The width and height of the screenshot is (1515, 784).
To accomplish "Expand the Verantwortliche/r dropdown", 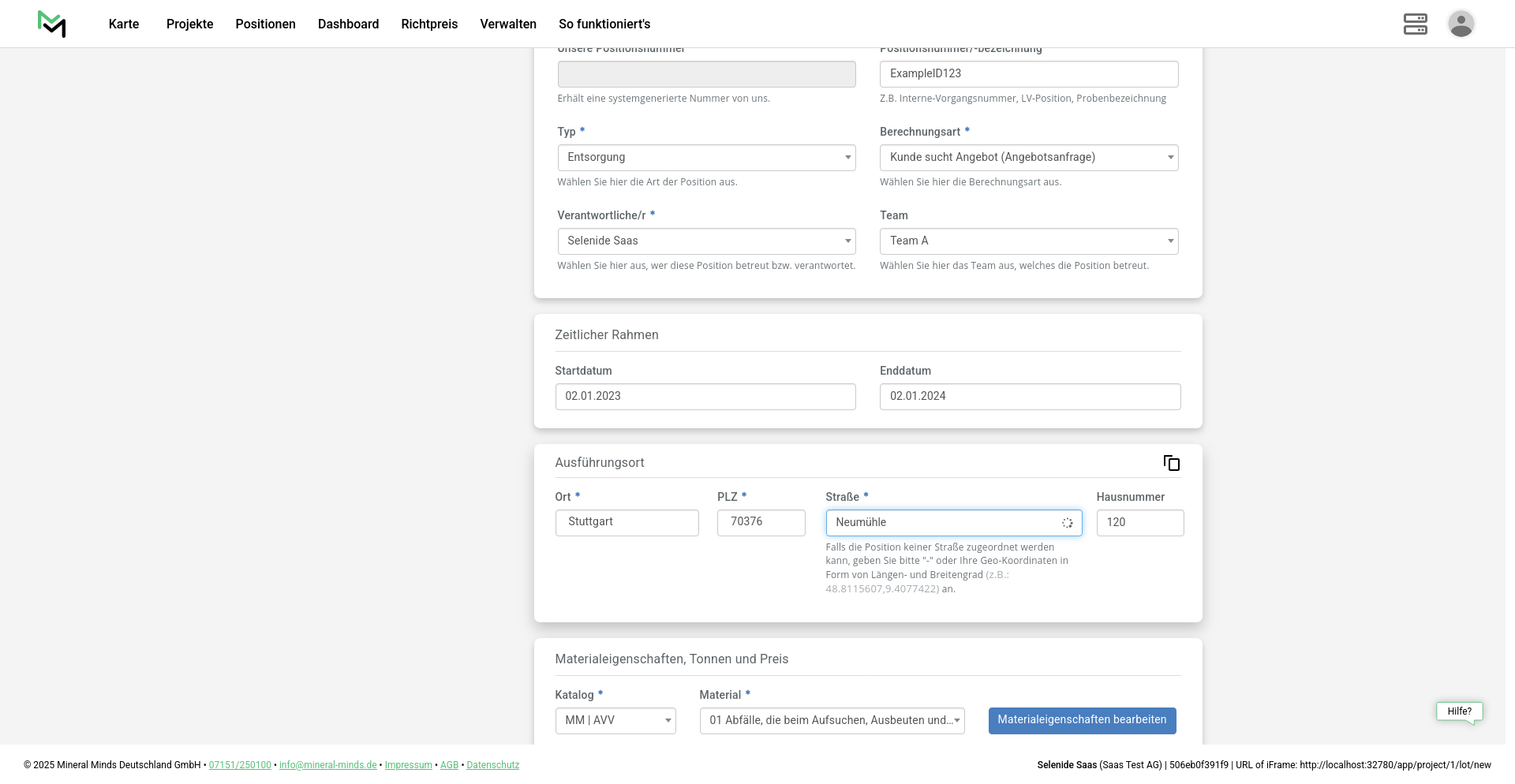I will pos(706,241).
